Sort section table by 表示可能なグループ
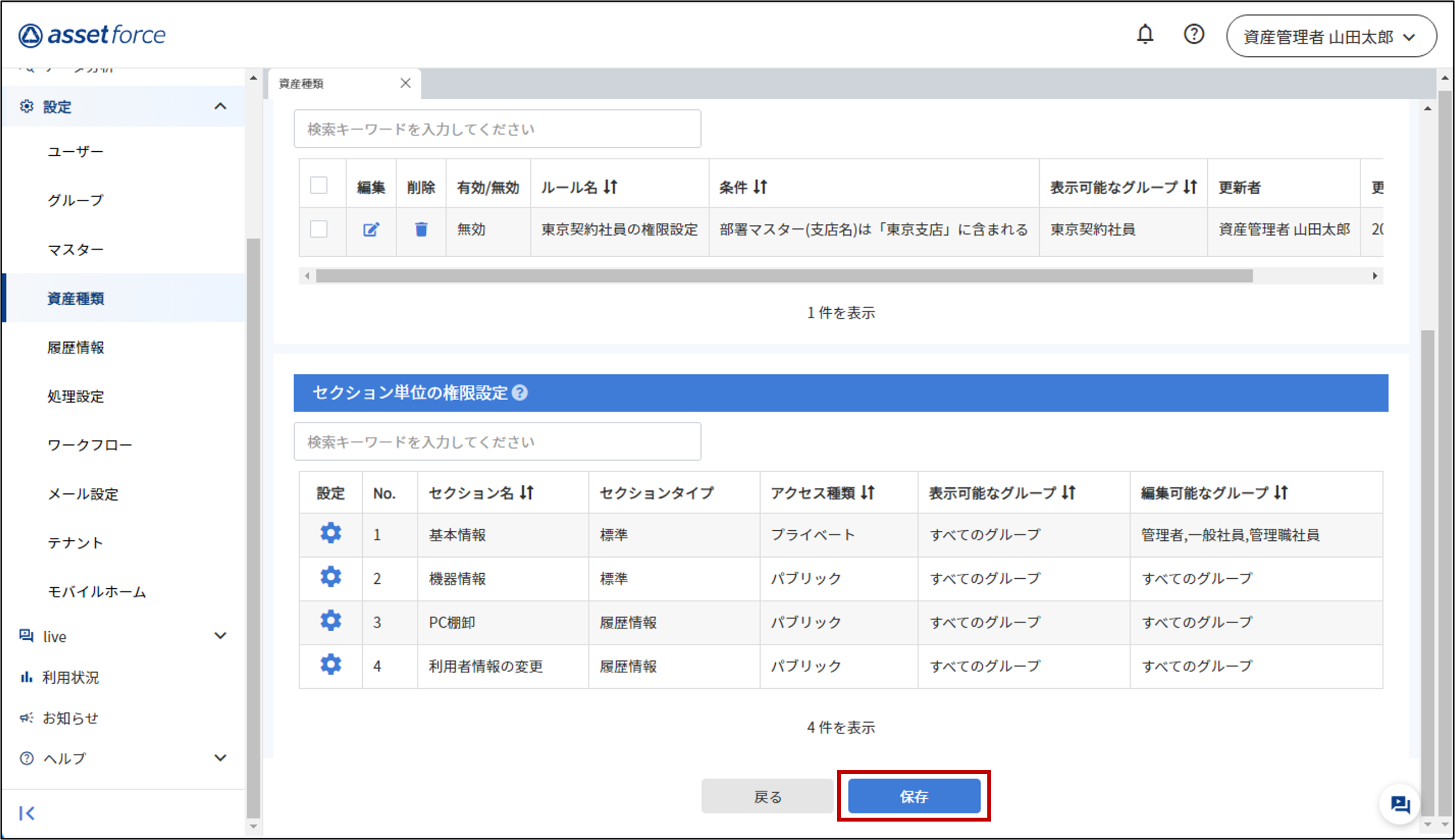The height and width of the screenshot is (840, 1455). 1068,492
